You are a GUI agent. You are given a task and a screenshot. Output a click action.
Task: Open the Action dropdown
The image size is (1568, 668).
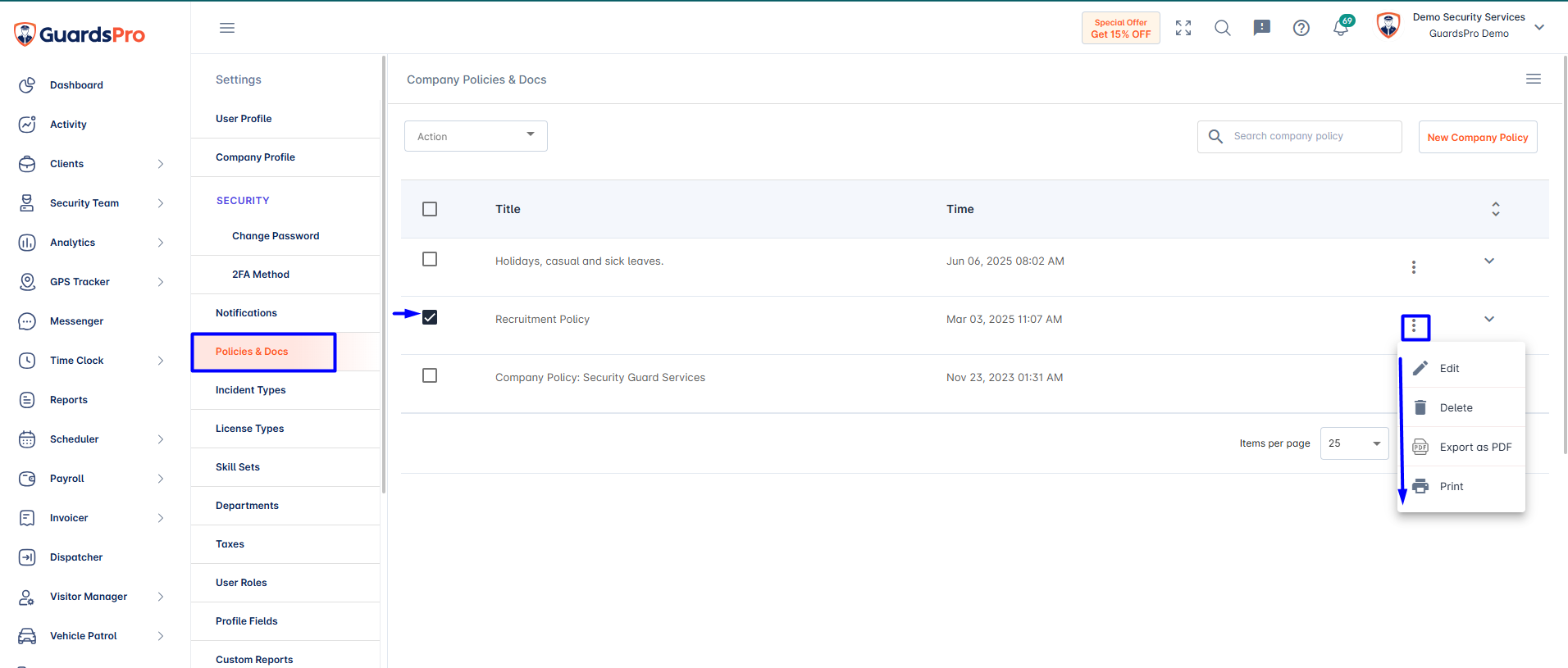[x=476, y=136]
